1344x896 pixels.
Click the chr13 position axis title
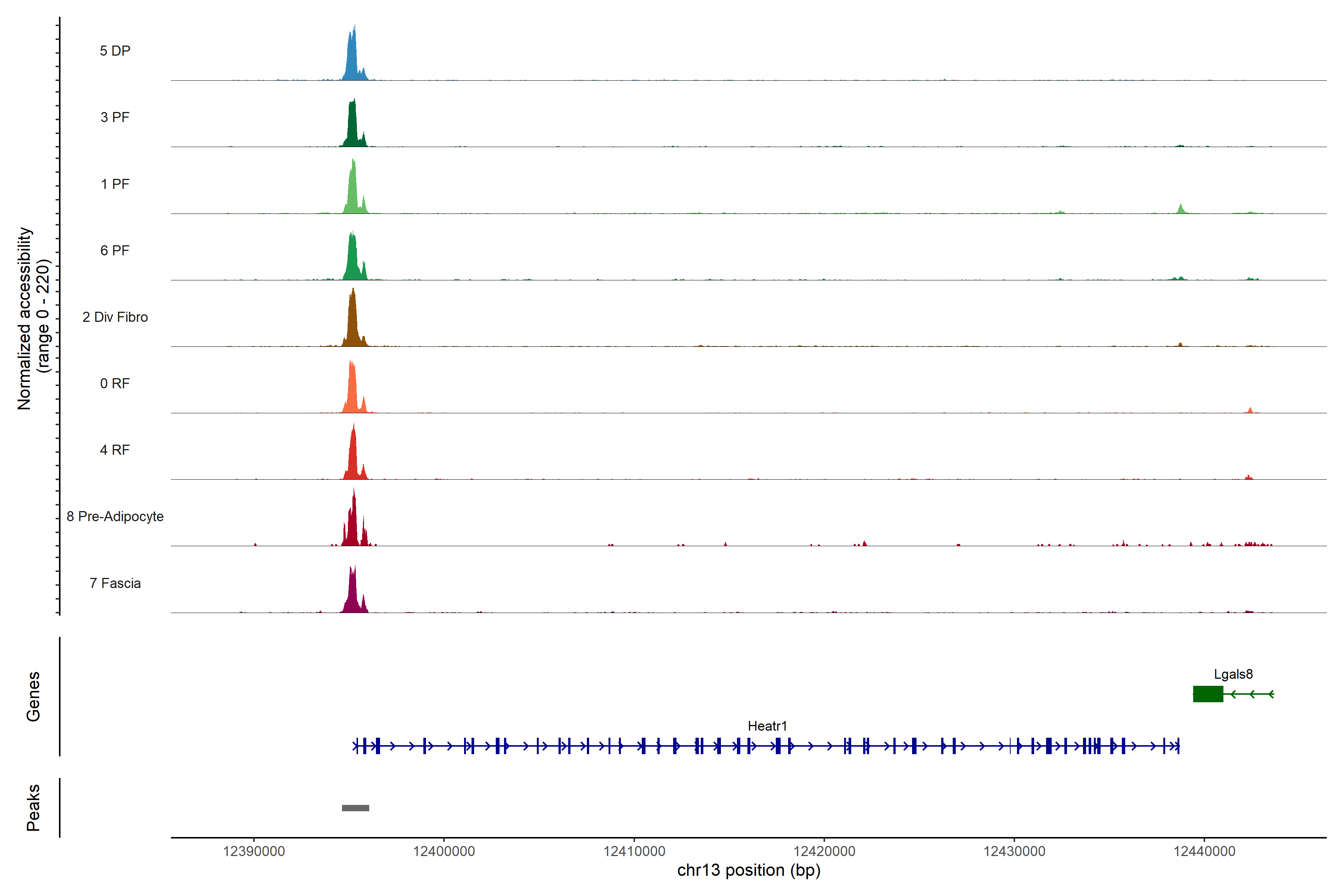(749, 870)
